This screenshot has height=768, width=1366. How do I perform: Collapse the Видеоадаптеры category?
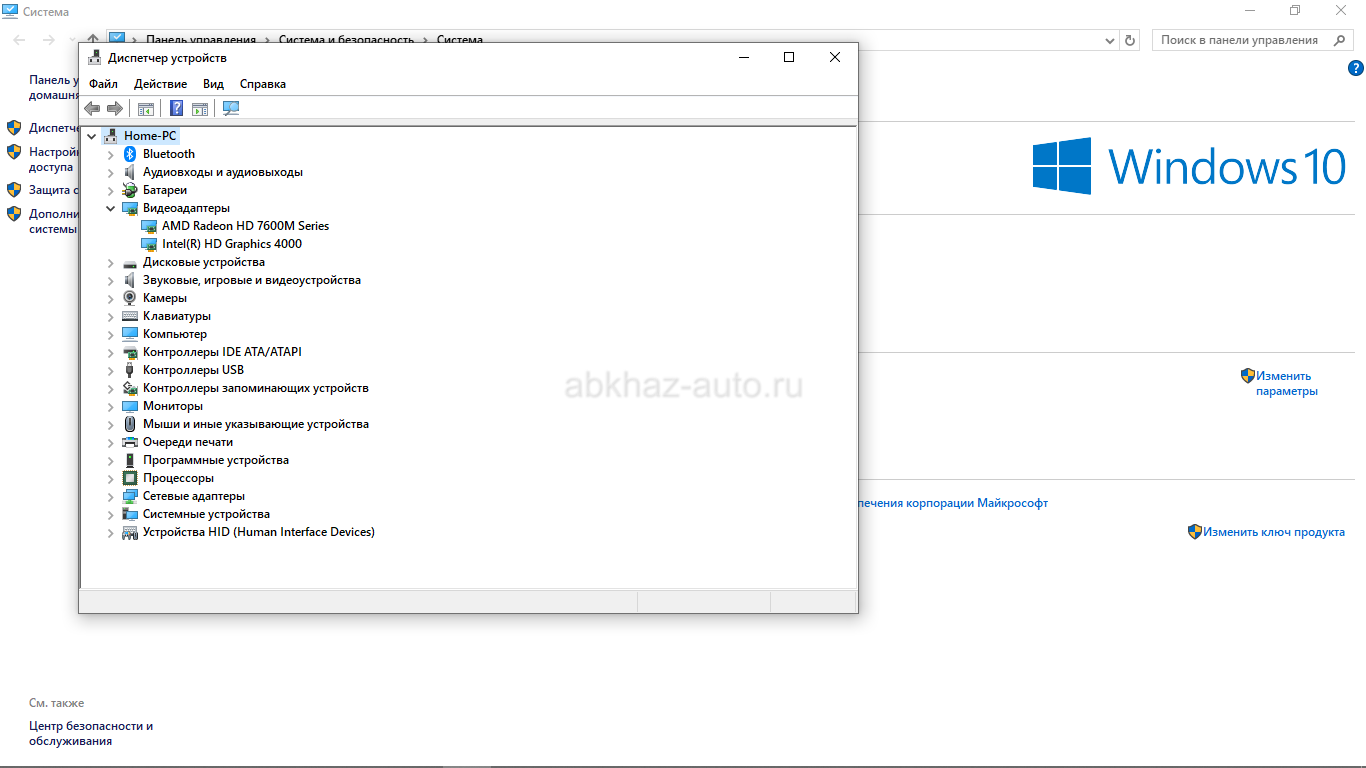point(111,208)
